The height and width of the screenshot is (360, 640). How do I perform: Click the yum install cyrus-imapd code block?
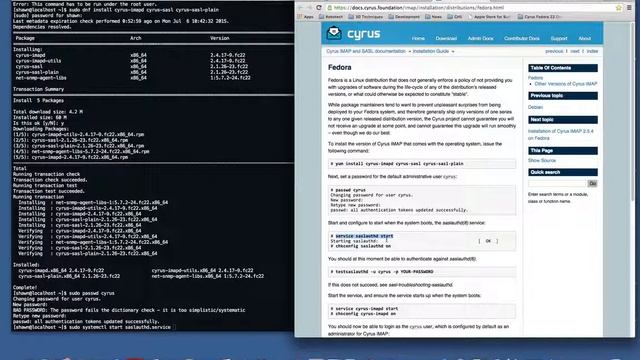pos(422,164)
